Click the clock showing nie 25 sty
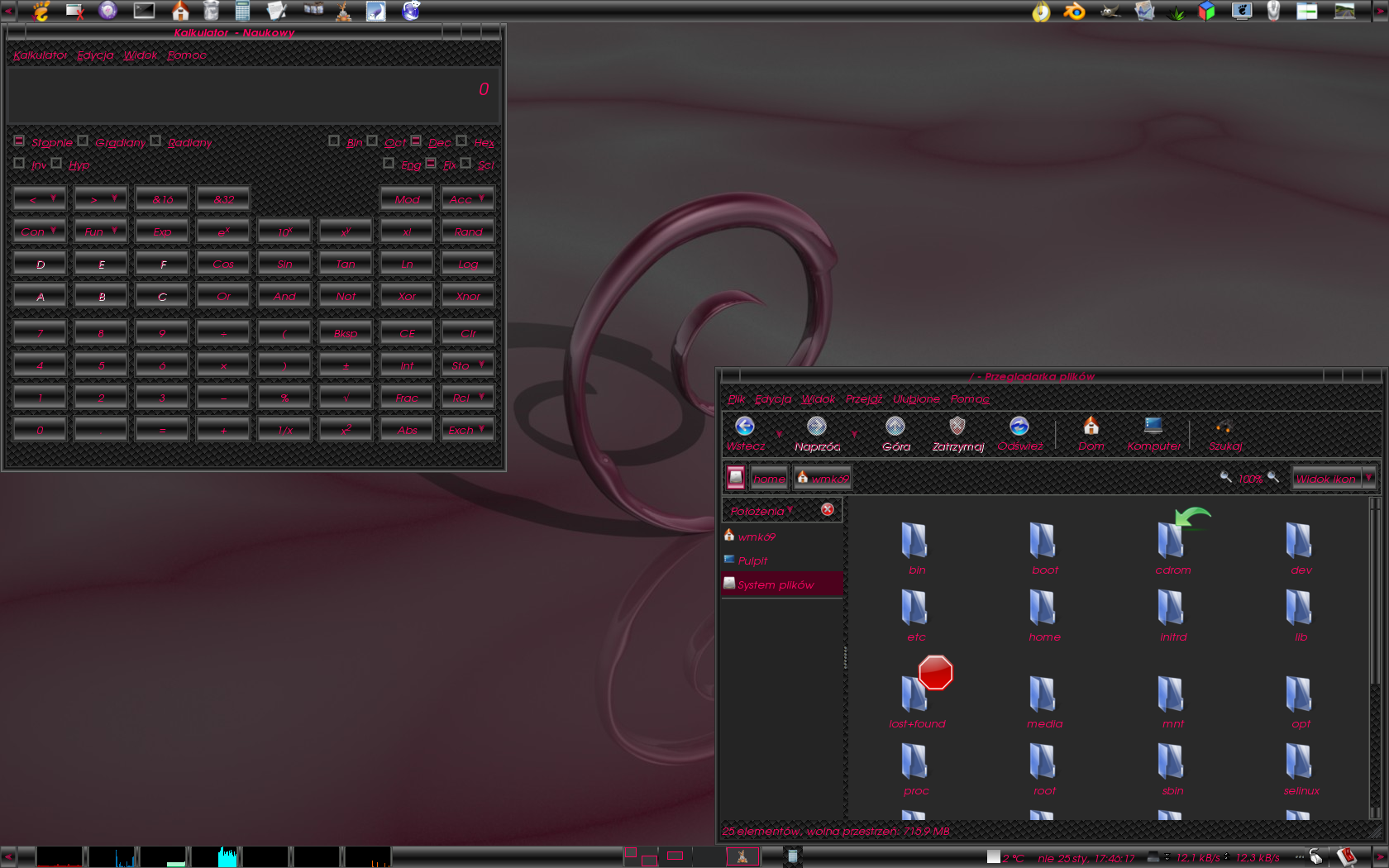This screenshot has width=1389, height=868. [1086, 858]
